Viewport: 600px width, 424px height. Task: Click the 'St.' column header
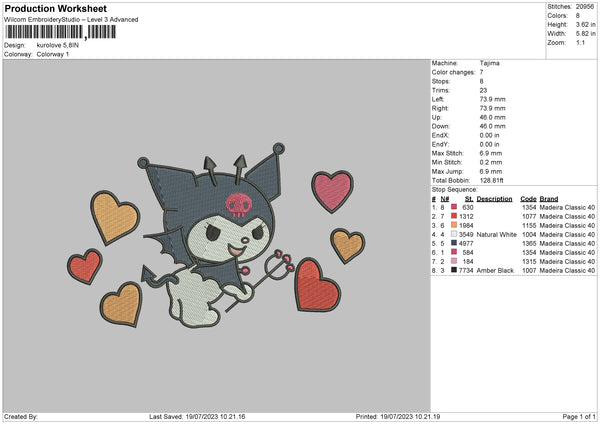[x=469, y=199]
